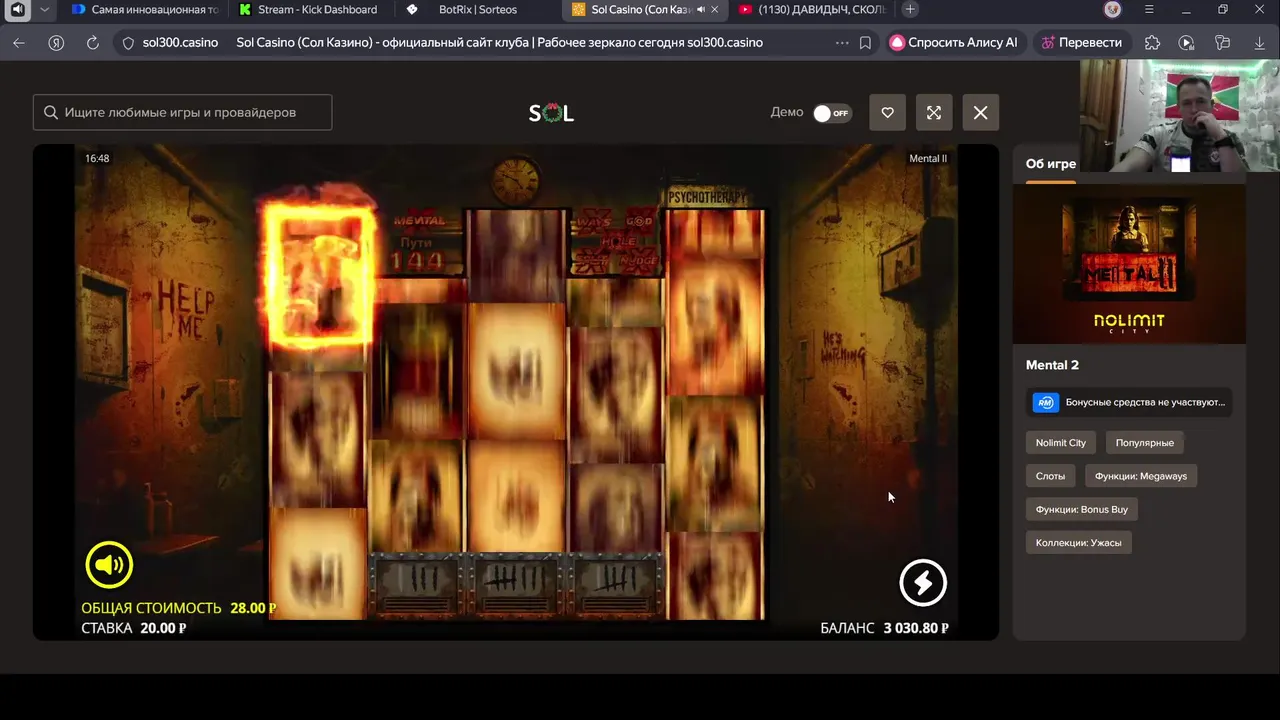The width and height of the screenshot is (1280, 720).
Task: Click Спросить Алису AI button
Action: (x=954, y=43)
